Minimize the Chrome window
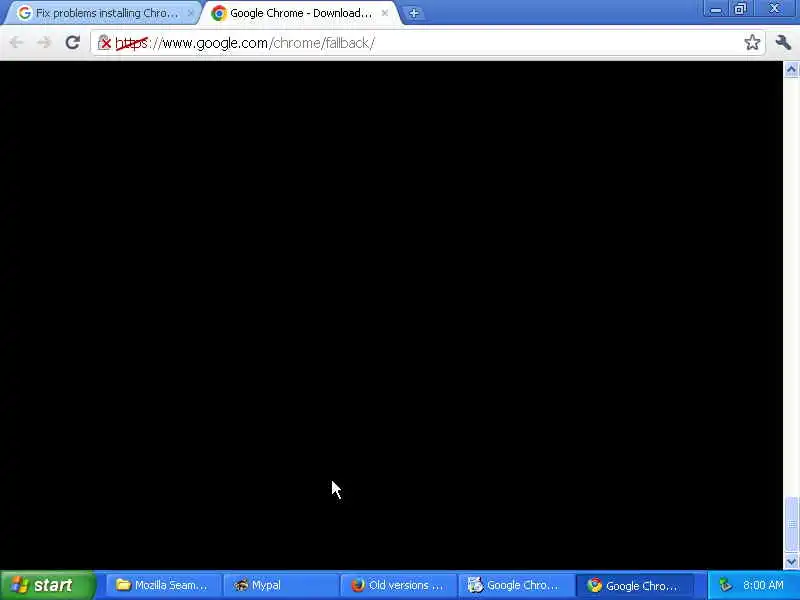The image size is (800, 600). [716, 9]
